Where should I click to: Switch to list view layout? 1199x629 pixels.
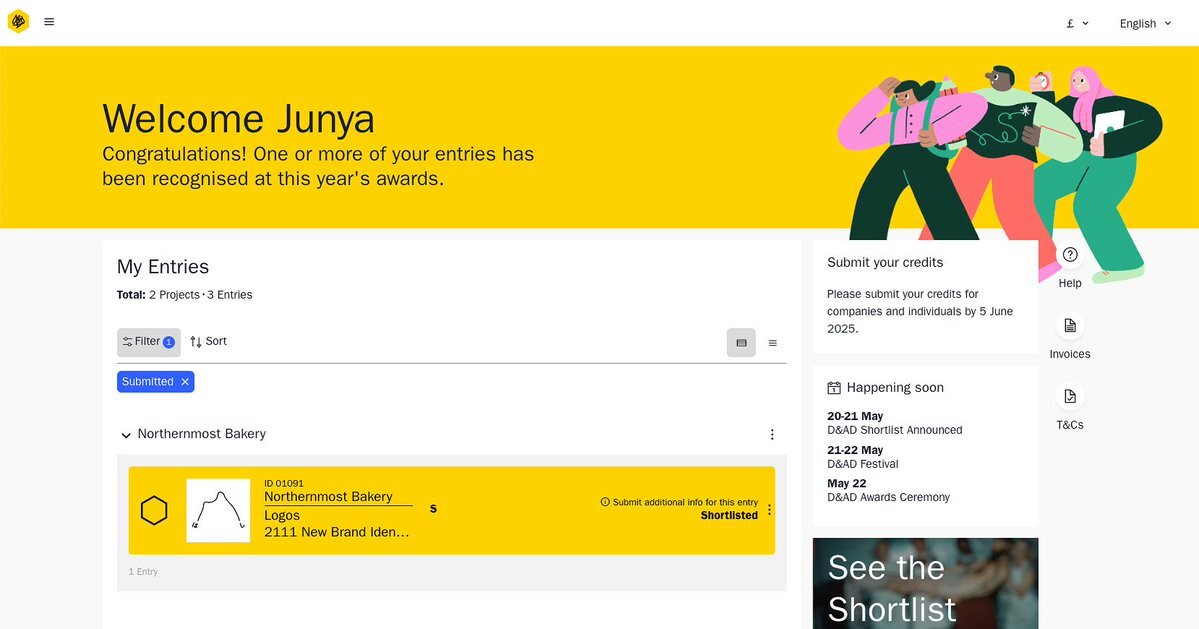click(x=772, y=343)
